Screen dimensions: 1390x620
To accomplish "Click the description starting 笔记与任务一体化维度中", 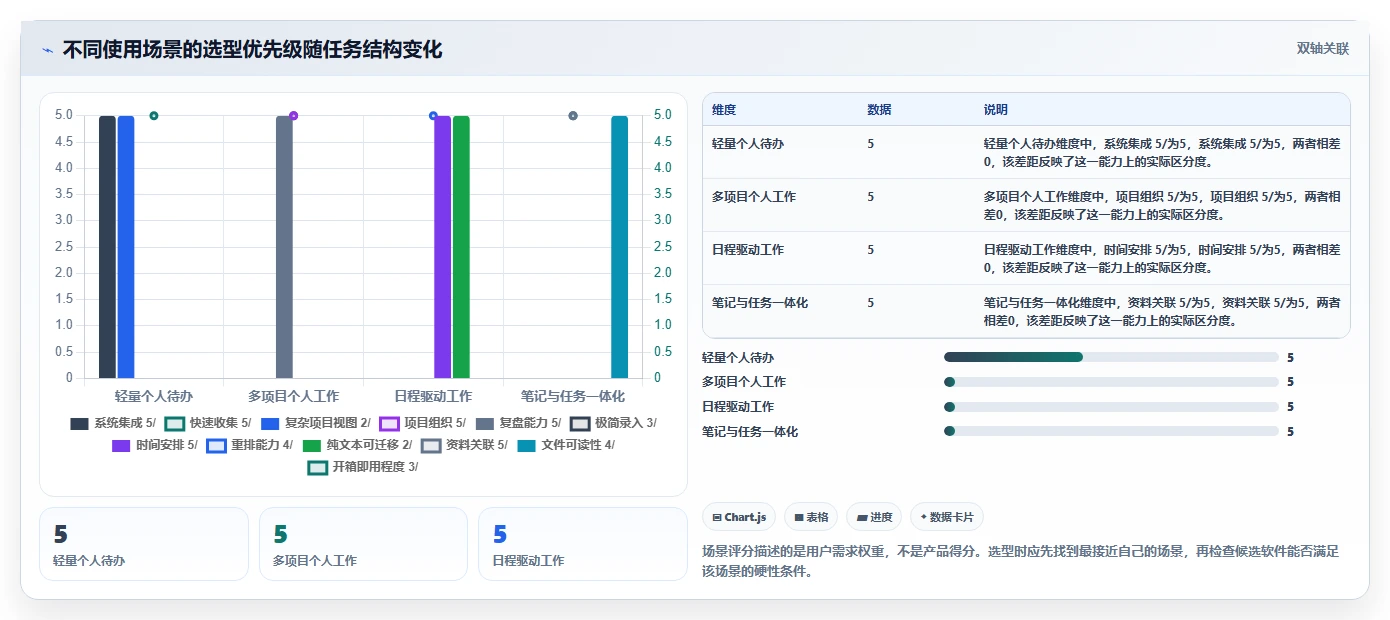I will click(x=1162, y=311).
